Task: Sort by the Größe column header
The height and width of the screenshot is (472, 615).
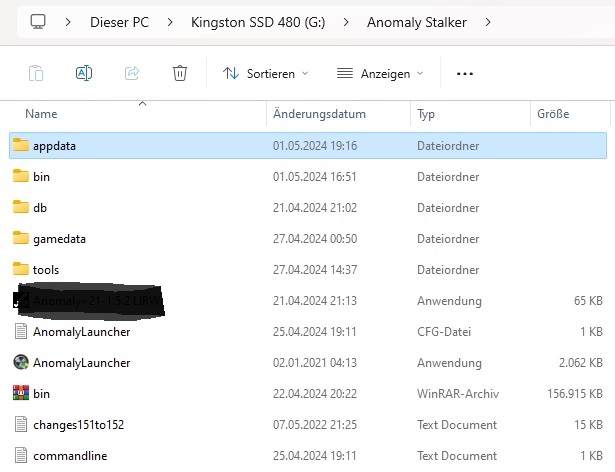Action: (x=553, y=114)
